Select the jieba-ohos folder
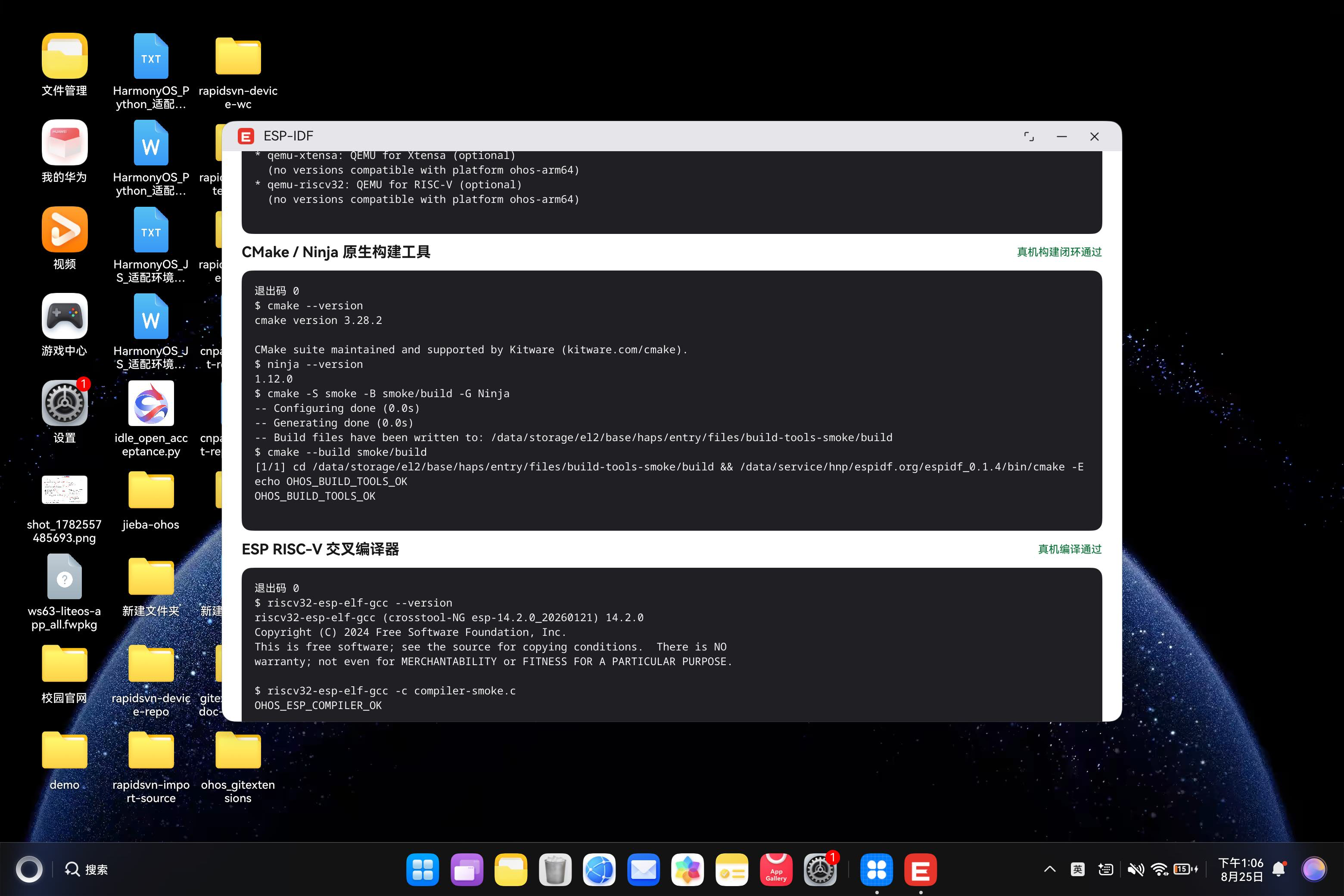1344x896 pixels. tap(151, 490)
